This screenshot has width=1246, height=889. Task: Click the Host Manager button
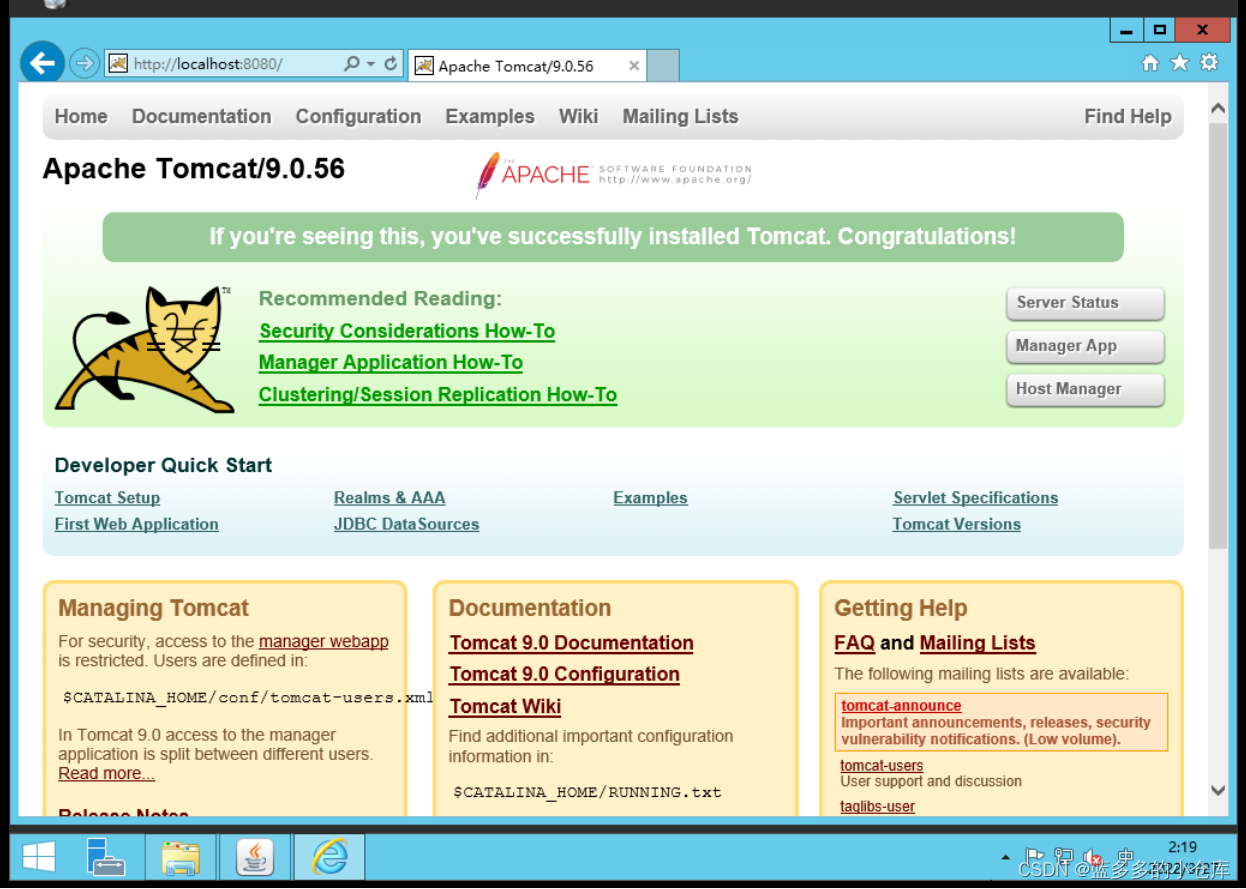[x=1085, y=389]
